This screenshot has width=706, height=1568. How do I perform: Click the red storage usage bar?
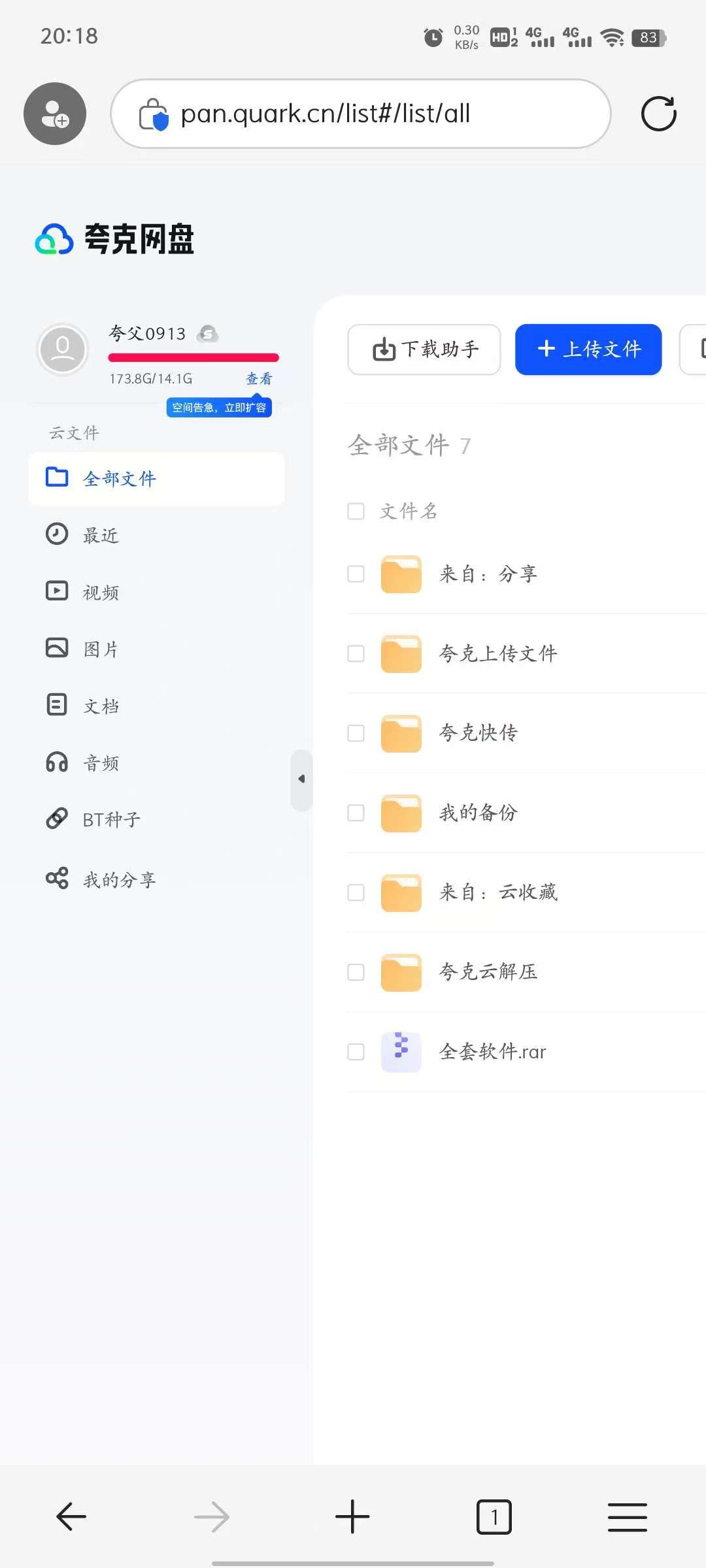[193, 357]
